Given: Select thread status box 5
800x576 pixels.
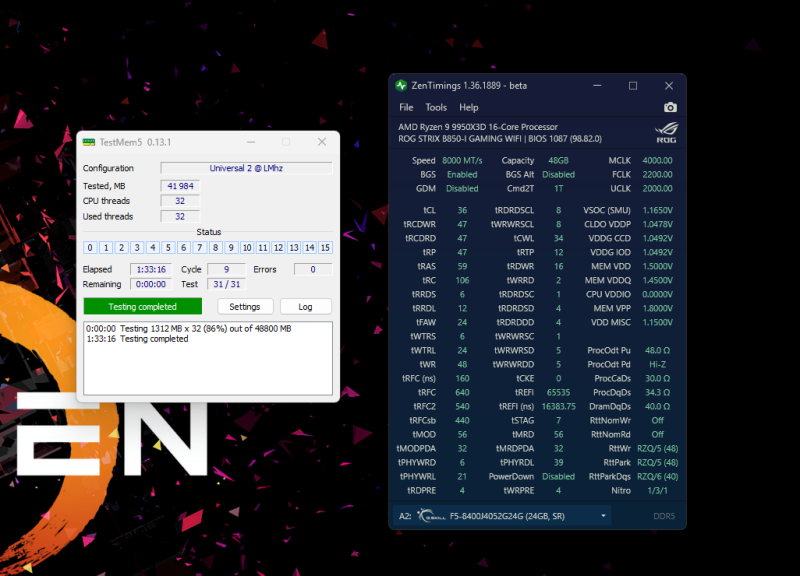Looking at the screenshot, I should 168,247.
